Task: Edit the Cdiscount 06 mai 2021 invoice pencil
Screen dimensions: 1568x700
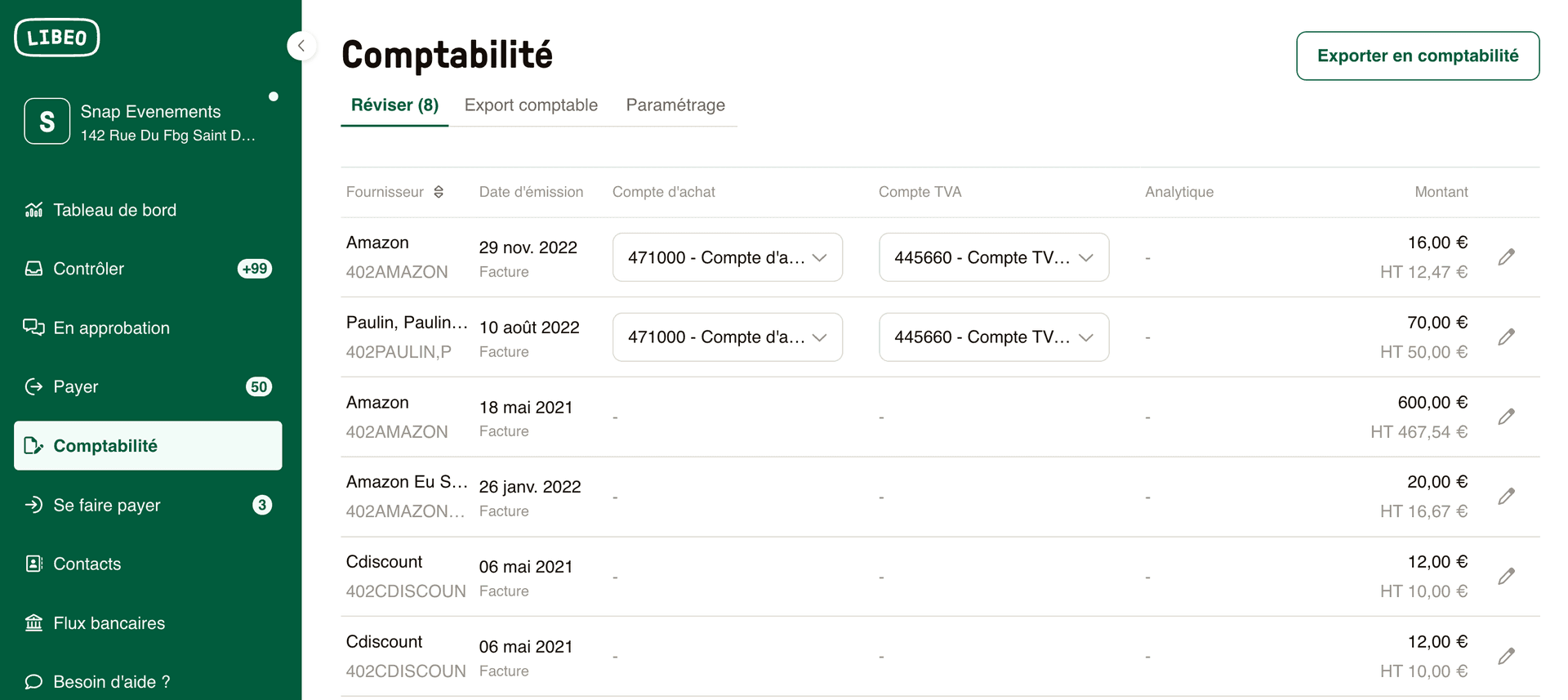Action: 1507,576
